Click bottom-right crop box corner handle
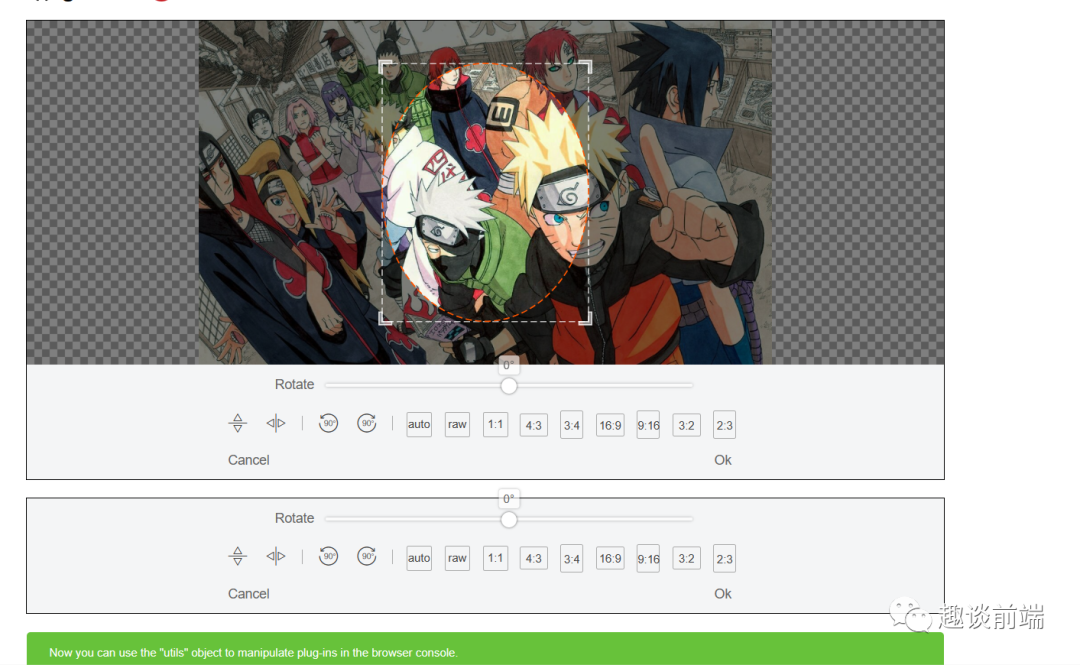 (585, 318)
